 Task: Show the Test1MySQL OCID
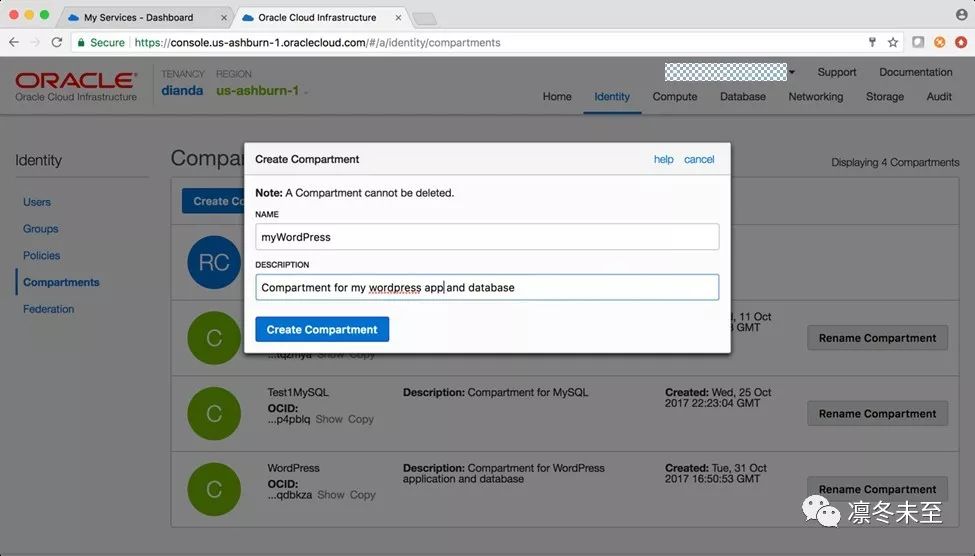pos(329,419)
